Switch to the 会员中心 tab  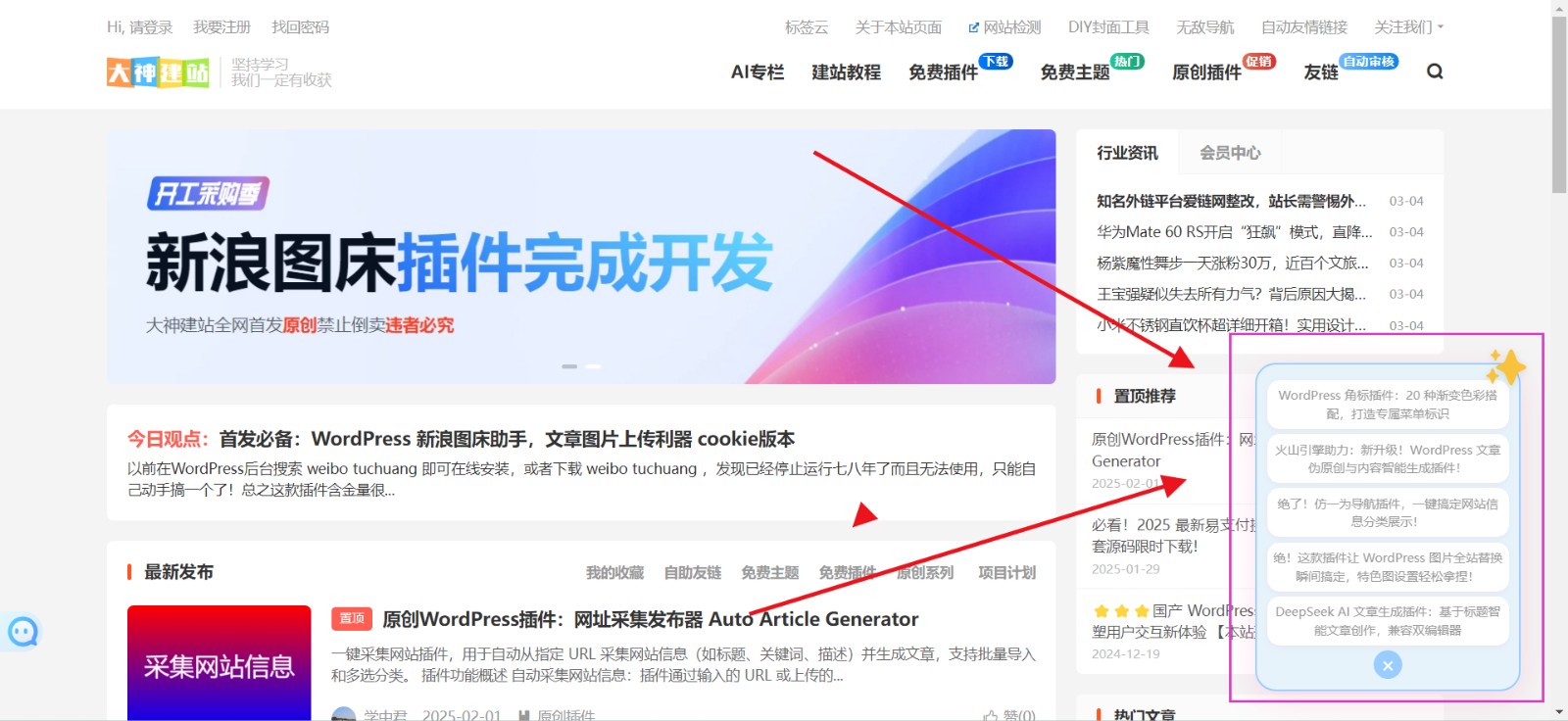tap(1230, 153)
